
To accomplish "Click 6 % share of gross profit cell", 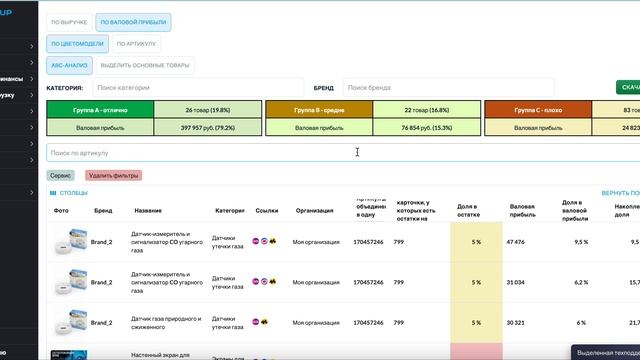I will tap(582, 323).
